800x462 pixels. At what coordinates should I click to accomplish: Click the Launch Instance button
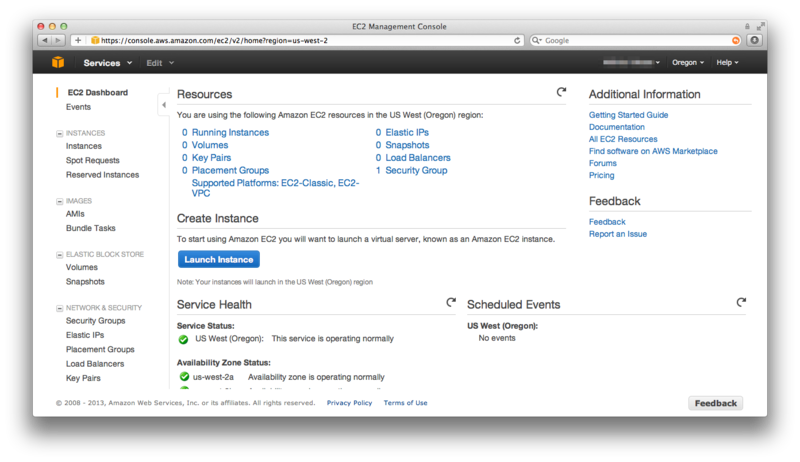pyautogui.click(x=219, y=259)
